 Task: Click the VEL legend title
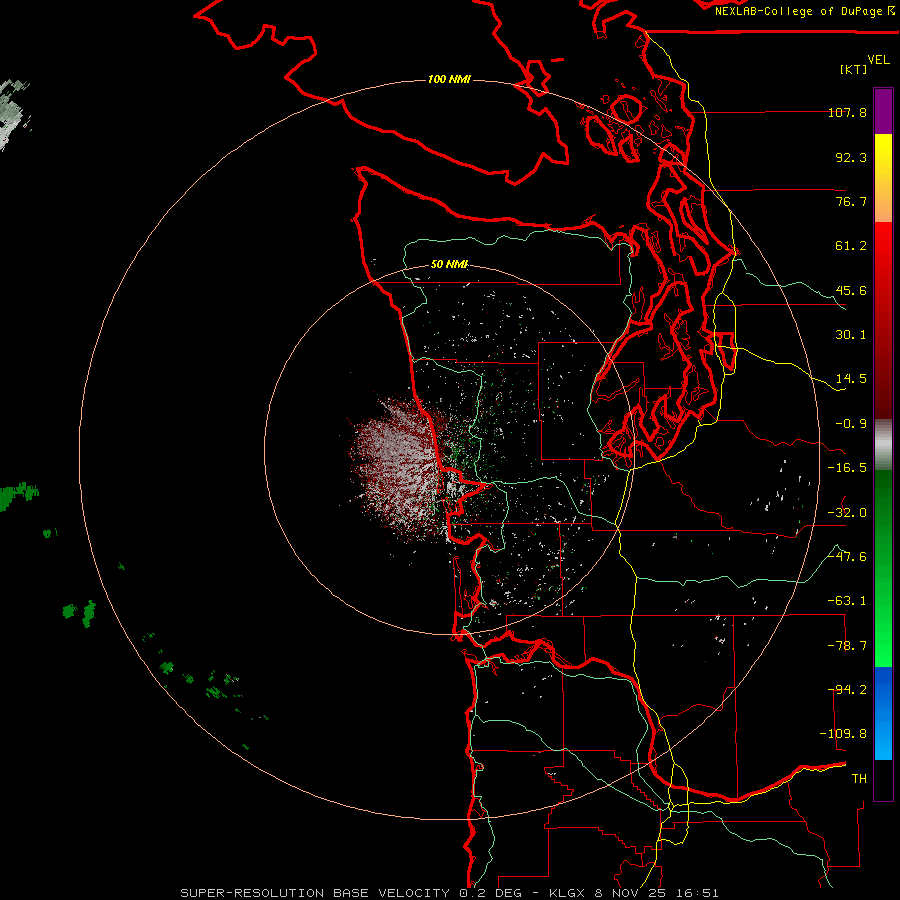[x=879, y=60]
